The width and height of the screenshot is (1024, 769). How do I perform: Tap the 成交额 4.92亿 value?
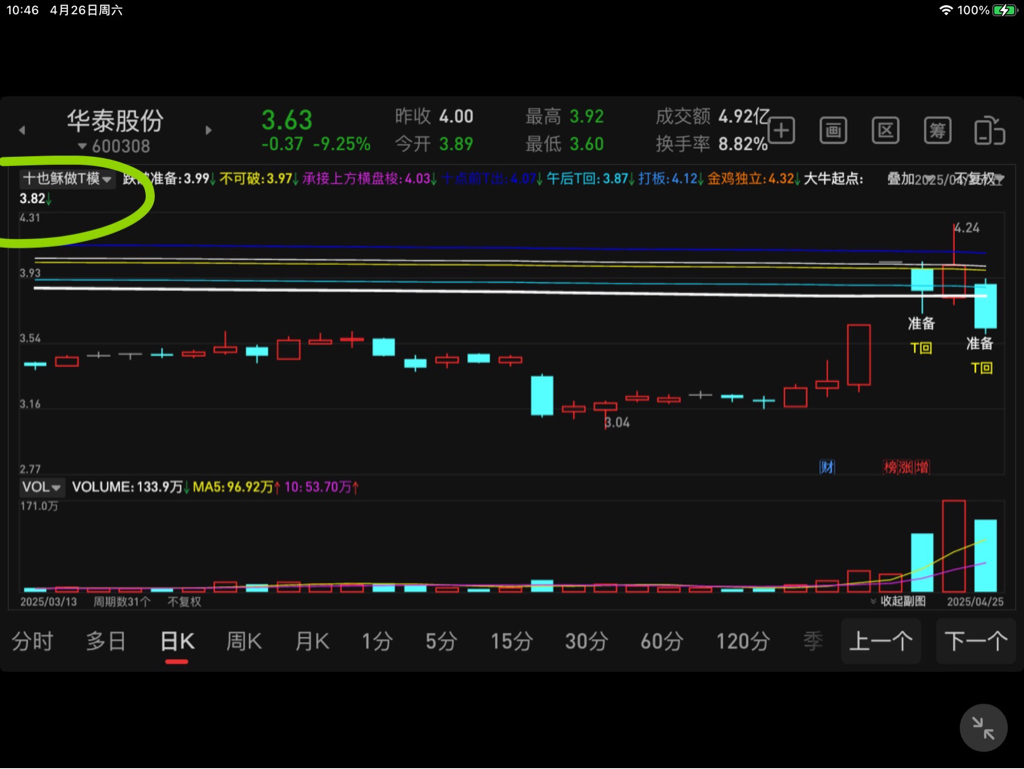point(712,116)
